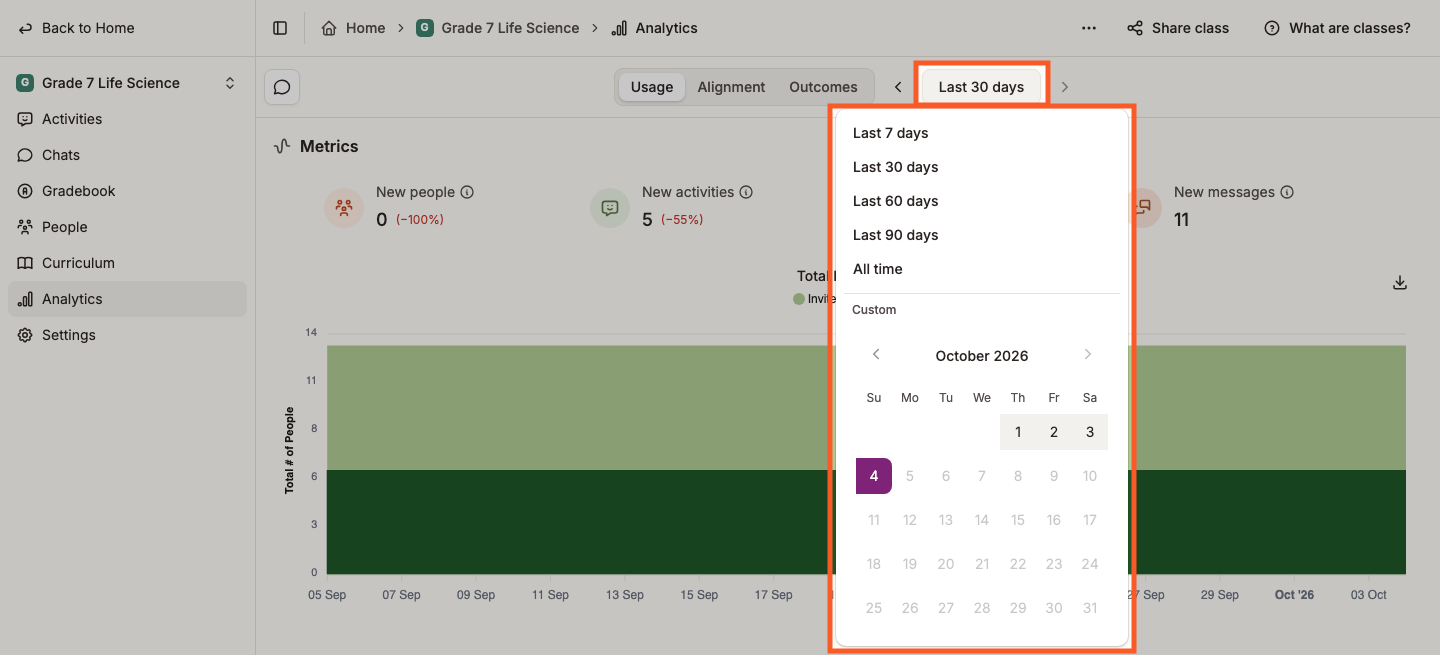Click the New people info icon
The height and width of the screenshot is (655, 1440).
click(x=467, y=192)
